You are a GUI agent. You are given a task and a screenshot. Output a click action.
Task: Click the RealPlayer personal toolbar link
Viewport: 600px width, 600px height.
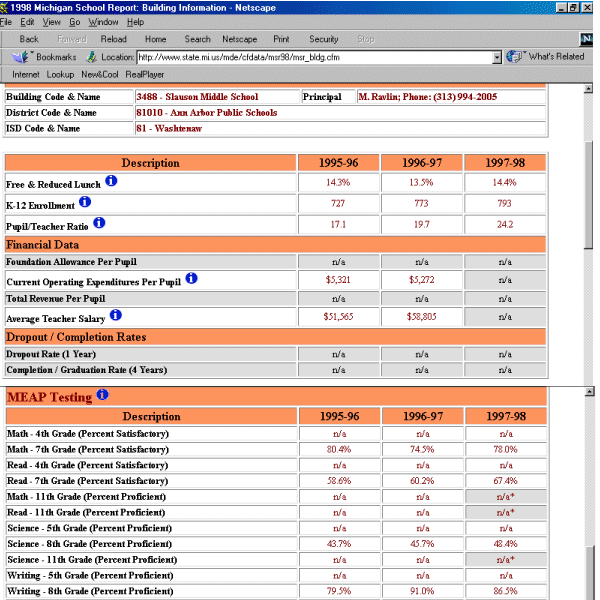[145, 74]
